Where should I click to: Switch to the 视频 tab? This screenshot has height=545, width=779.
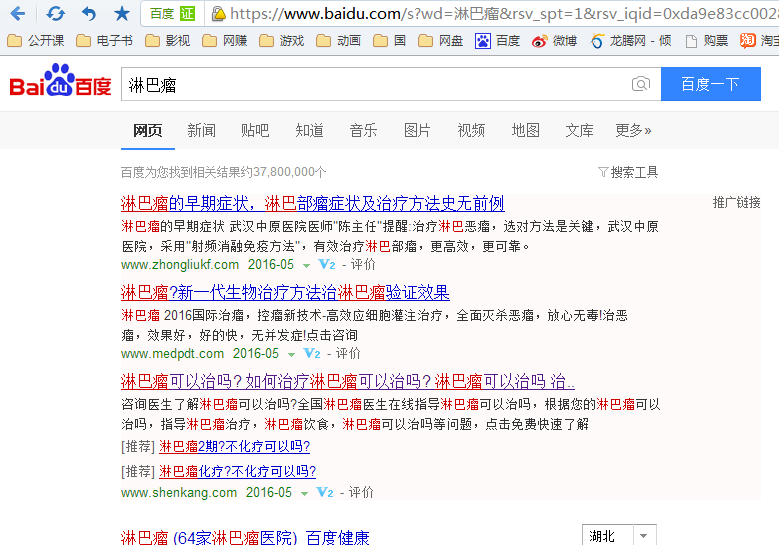click(x=471, y=130)
